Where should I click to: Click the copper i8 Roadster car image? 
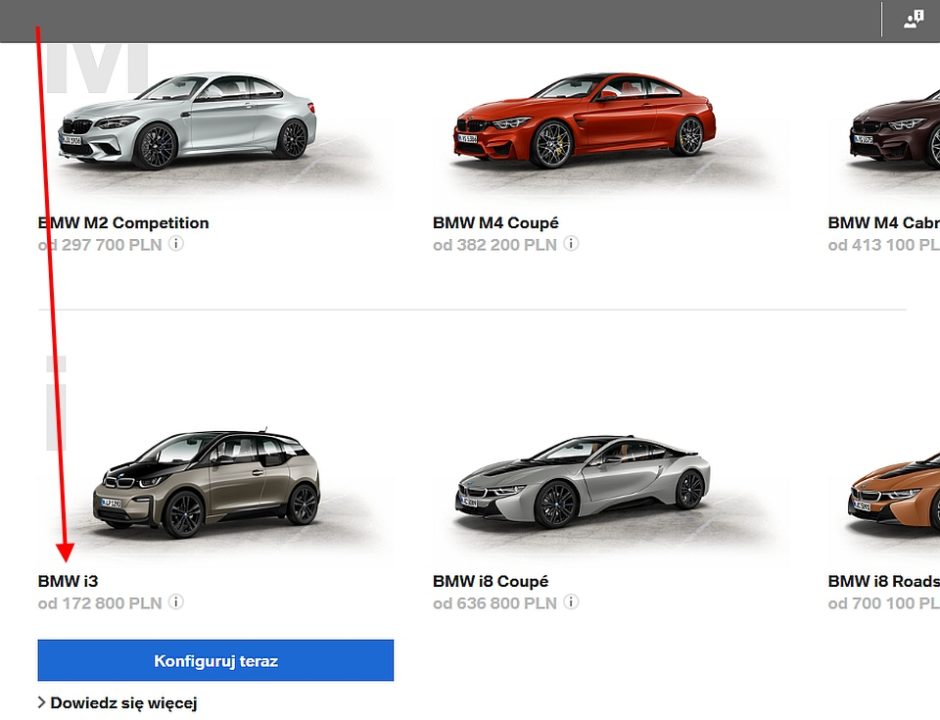(x=895, y=492)
